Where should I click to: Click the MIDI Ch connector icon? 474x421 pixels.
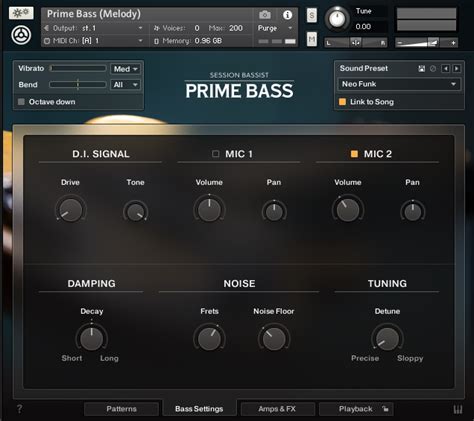click(x=47, y=41)
